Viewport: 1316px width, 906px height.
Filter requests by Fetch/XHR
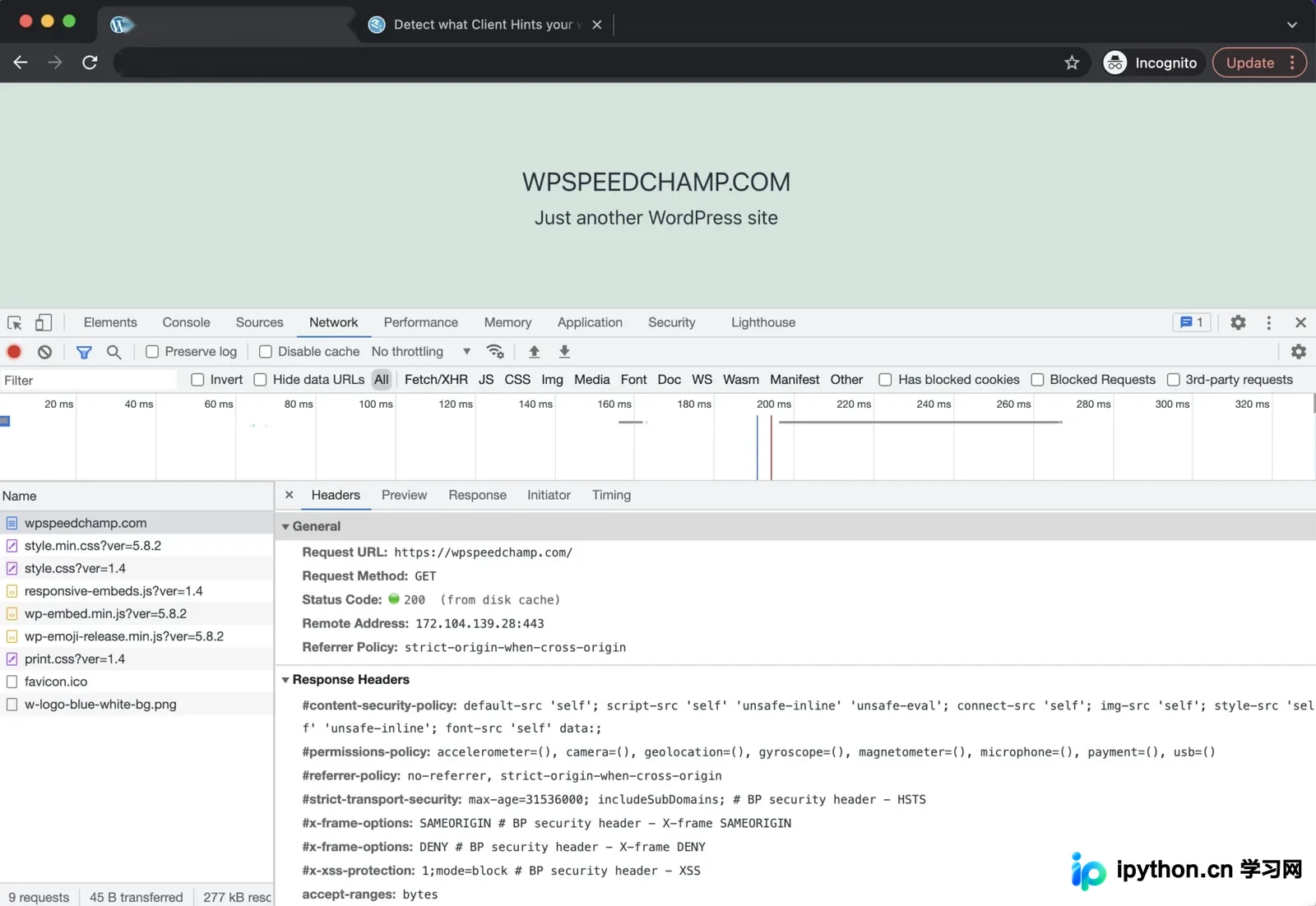(x=436, y=380)
